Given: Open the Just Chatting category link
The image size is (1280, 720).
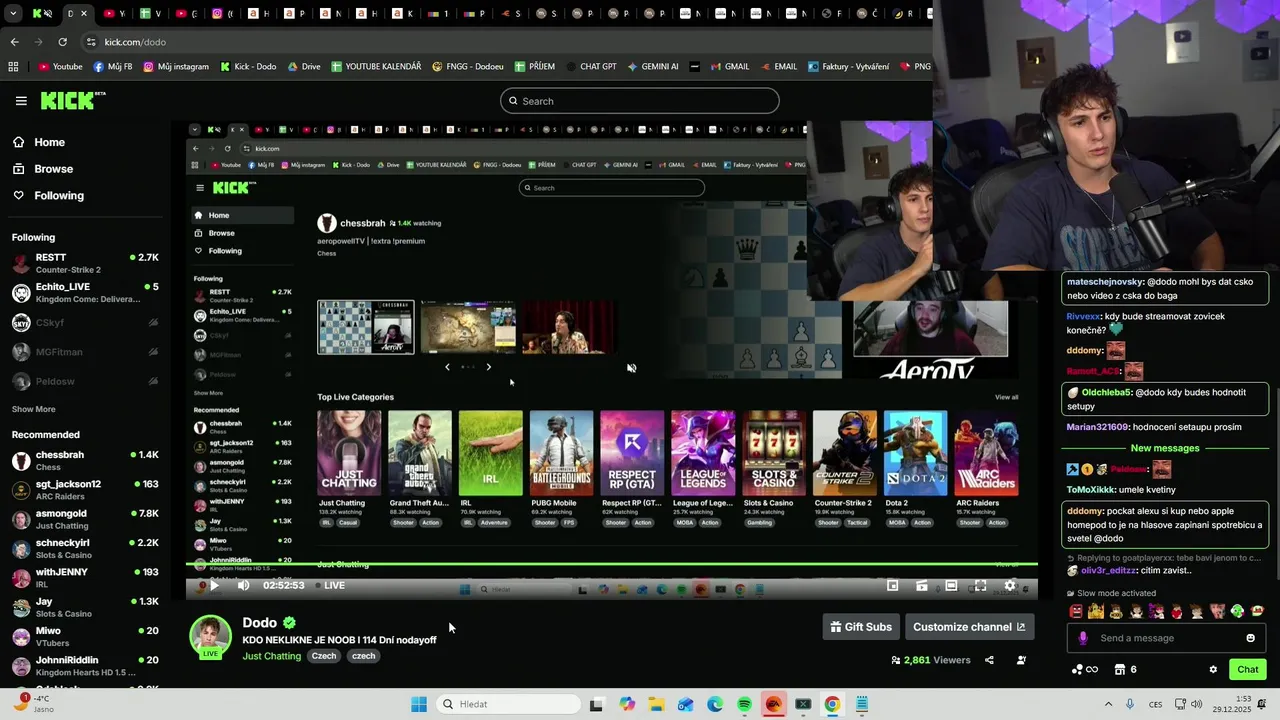Looking at the screenshot, I should coord(271,656).
